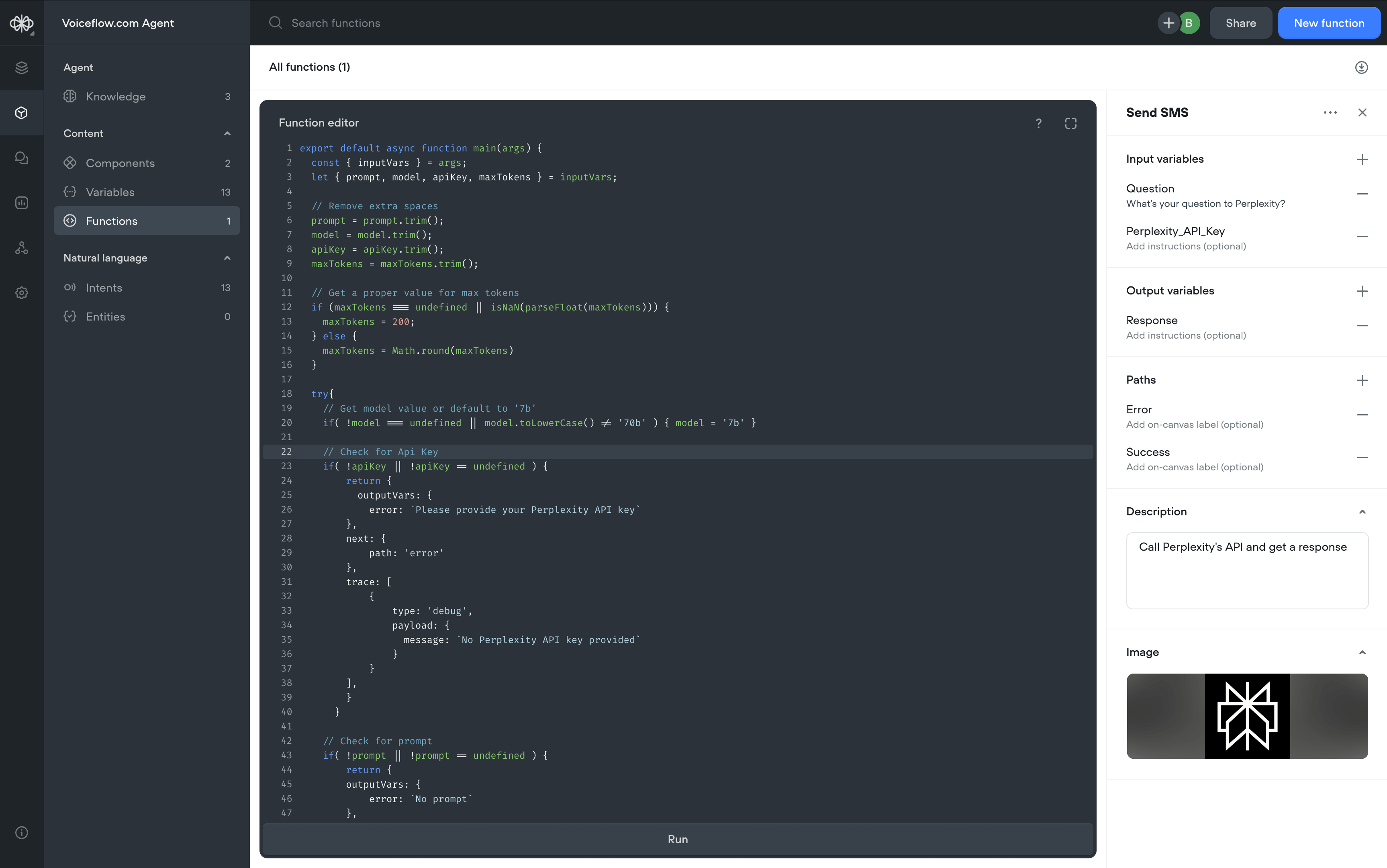
Task: Collapse the Content section
Action: 227,133
